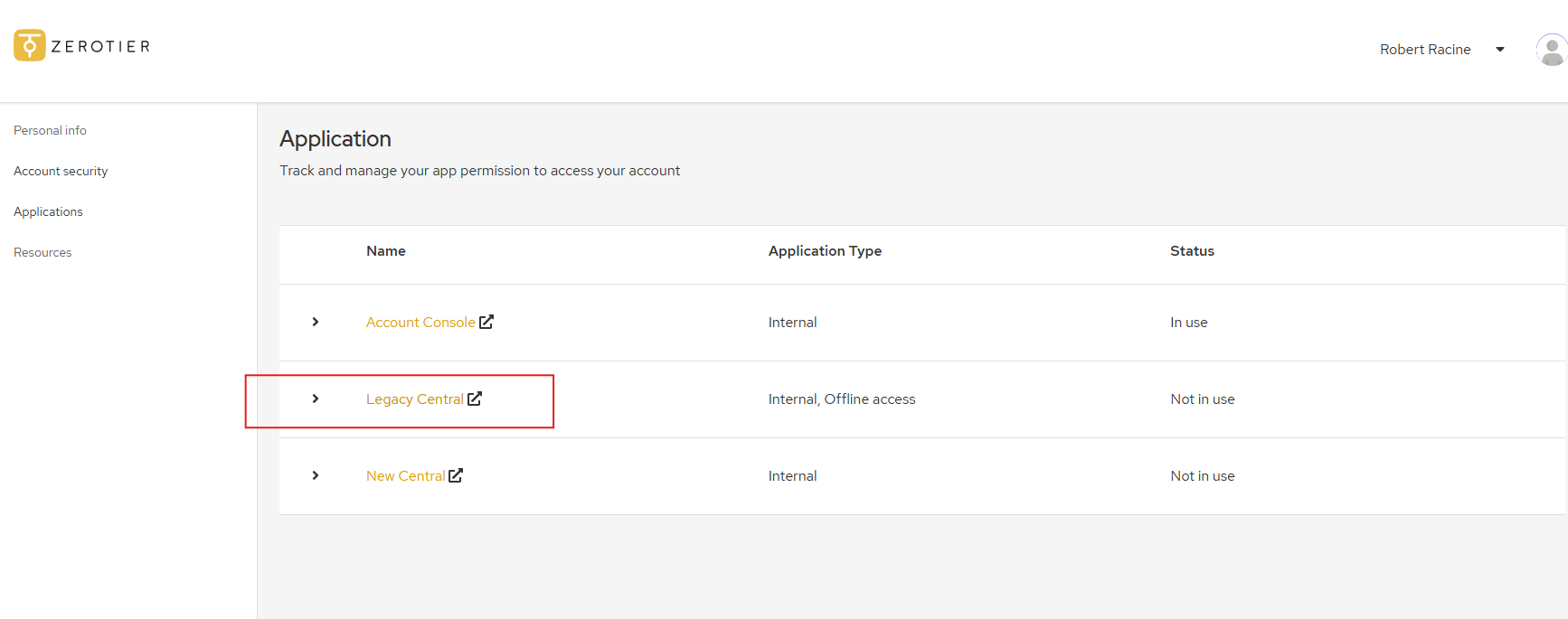1568x619 pixels.
Task: Expand the Account Console row
Action: (x=316, y=322)
